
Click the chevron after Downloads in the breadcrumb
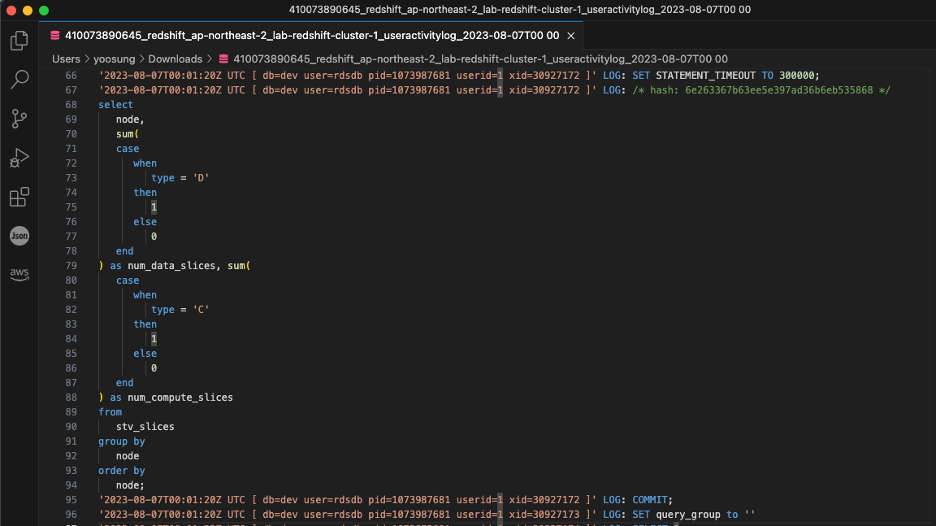(x=209, y=59)
